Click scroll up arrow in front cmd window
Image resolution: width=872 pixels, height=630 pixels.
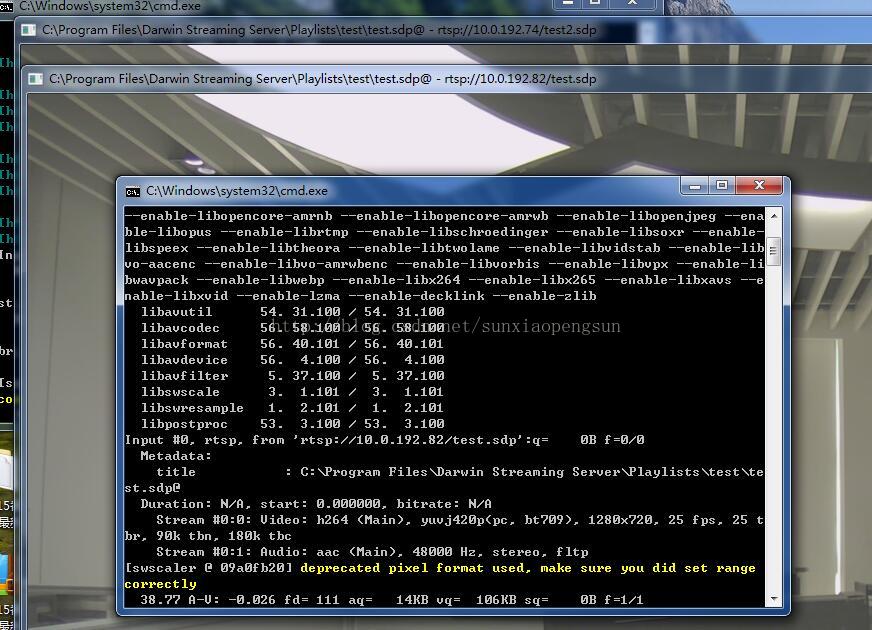point(773,216)
